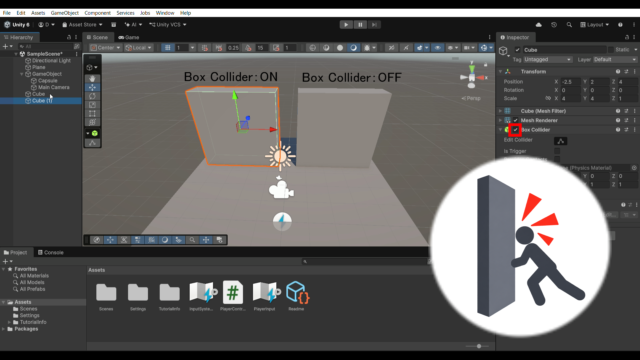Open the GameObject menu
This screenshot has width=640, height=360.
pyautogui.click(x=64, y=13)
